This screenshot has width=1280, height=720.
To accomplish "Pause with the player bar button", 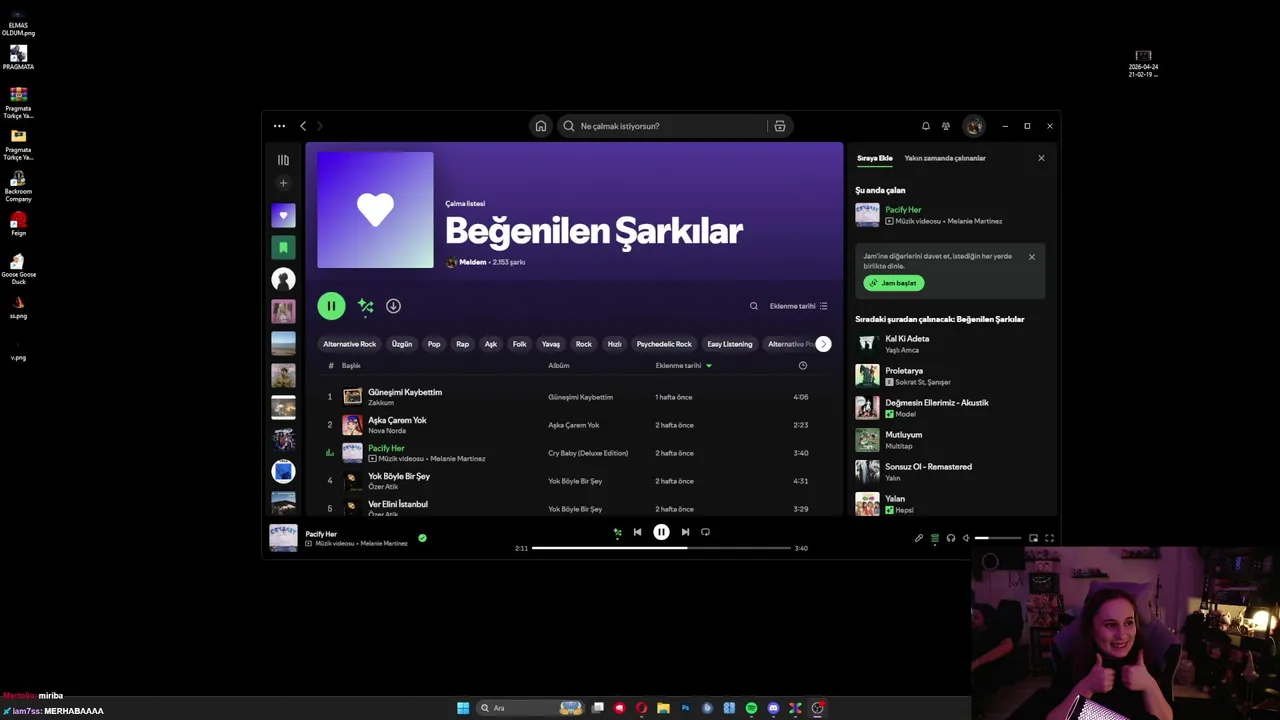I will [x=661, y=532].
